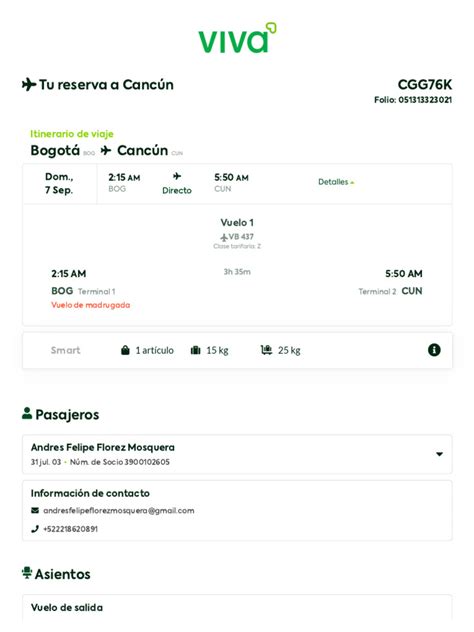Click the 25 kg checked luggage icon
474x632 pixels.
coord(266,350)
